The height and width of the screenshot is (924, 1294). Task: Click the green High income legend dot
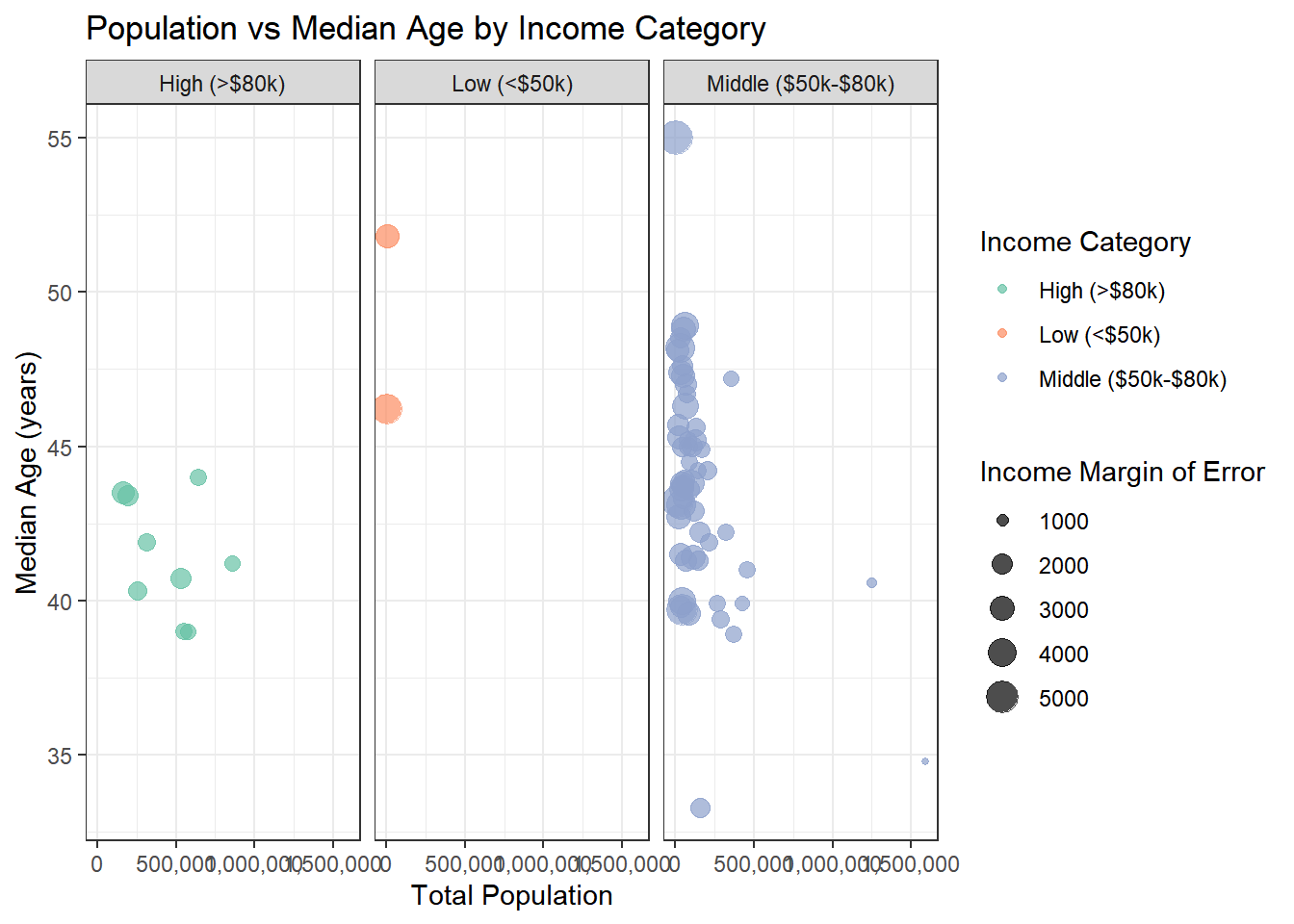pyautogui.click(x=1002, y=290)
